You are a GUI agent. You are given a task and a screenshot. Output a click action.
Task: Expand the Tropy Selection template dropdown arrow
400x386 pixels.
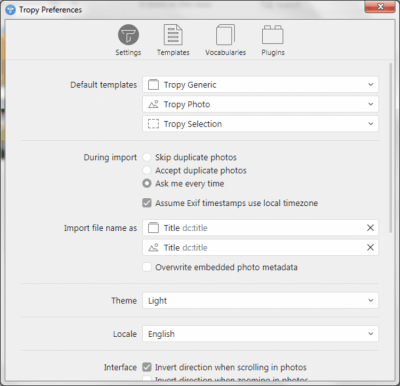[x=371, y=124]
